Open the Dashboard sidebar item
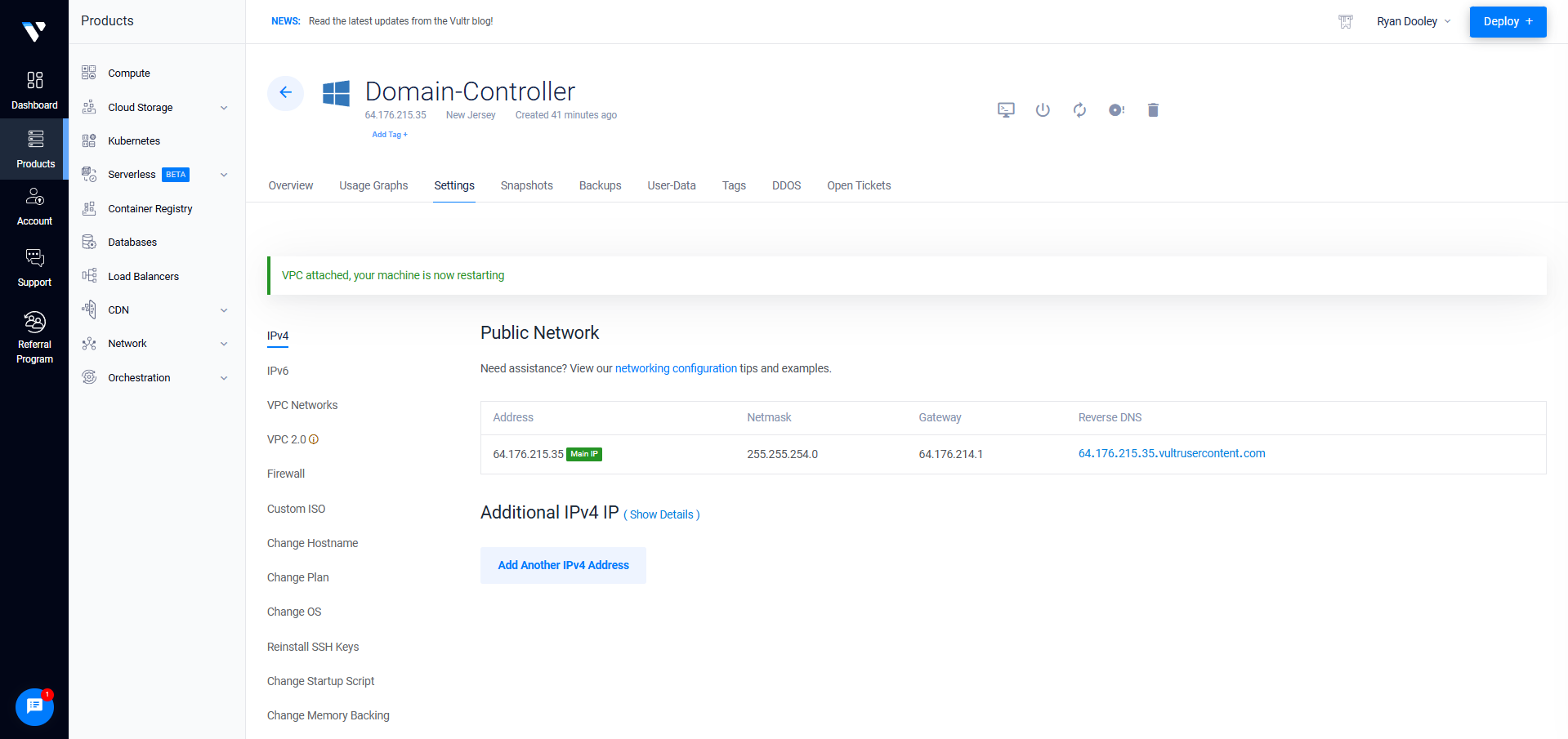The image size is (1568, 739). pyautogui.click(x=34, y=90)
